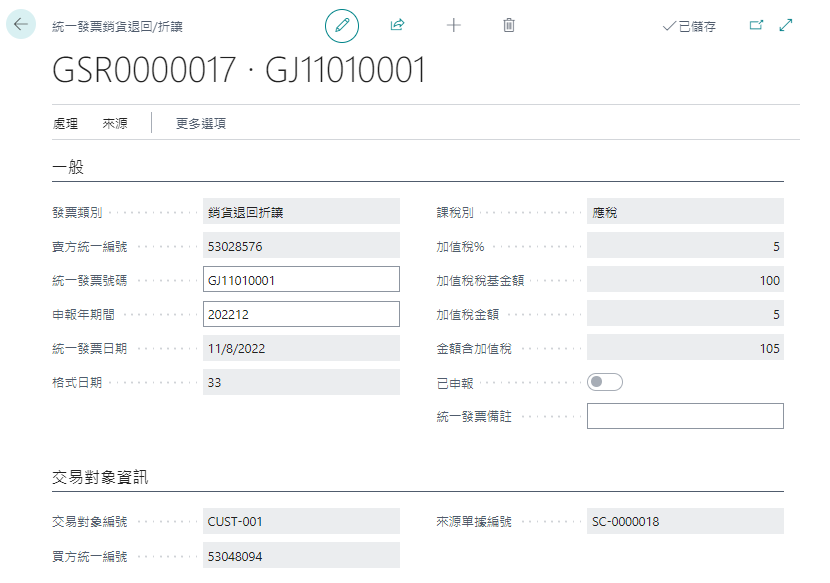
Task: Go back with the arrow button
Action: [21, 24]
